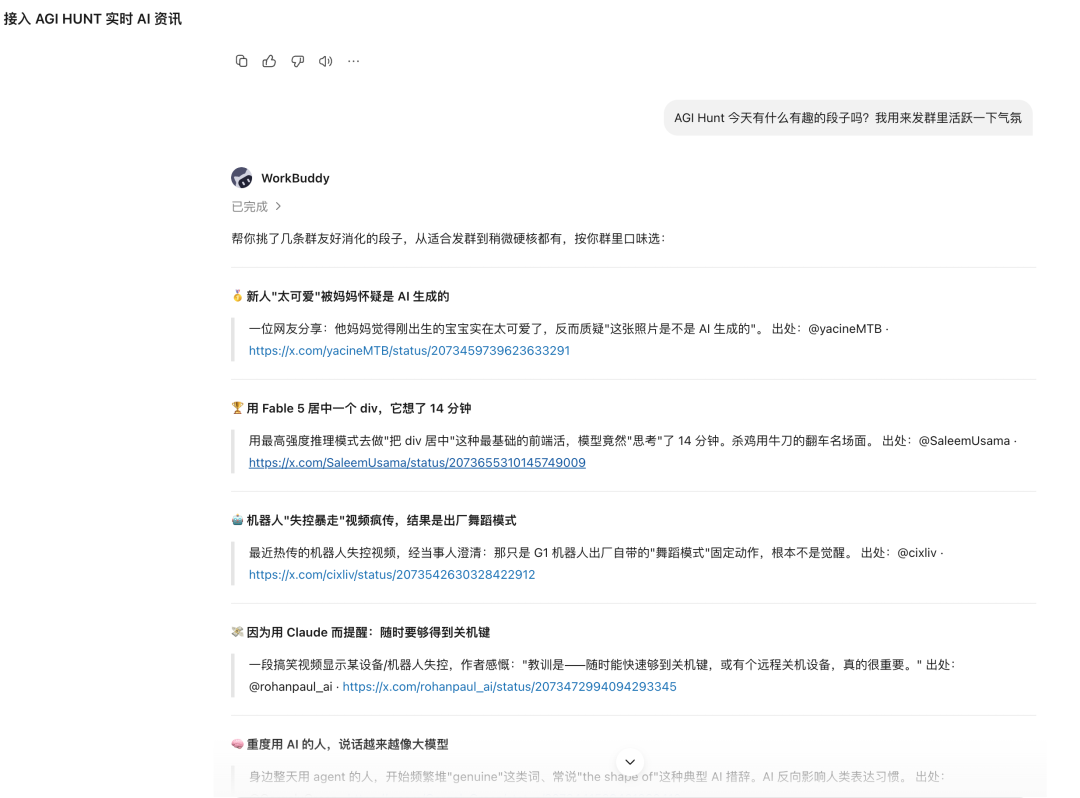This screenshot has height=798, width=1080.
Task: Copy the previous response with the copy icon
Action: (241, 61)
